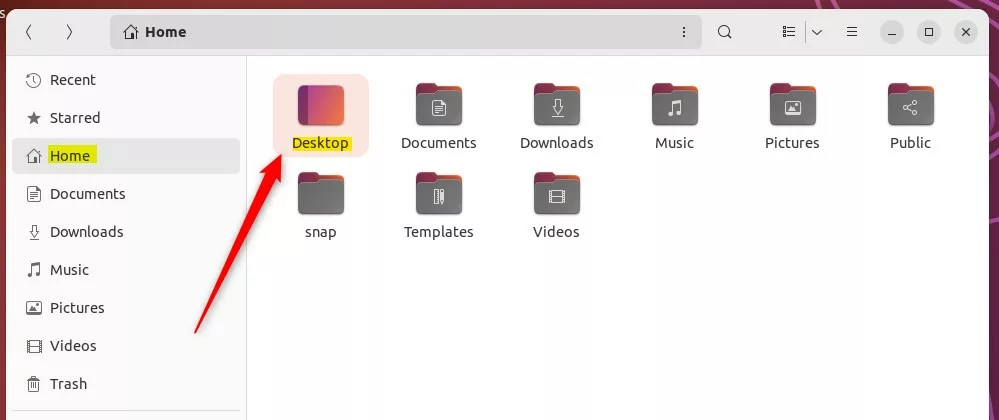Select Music in the sidebar

126,270
